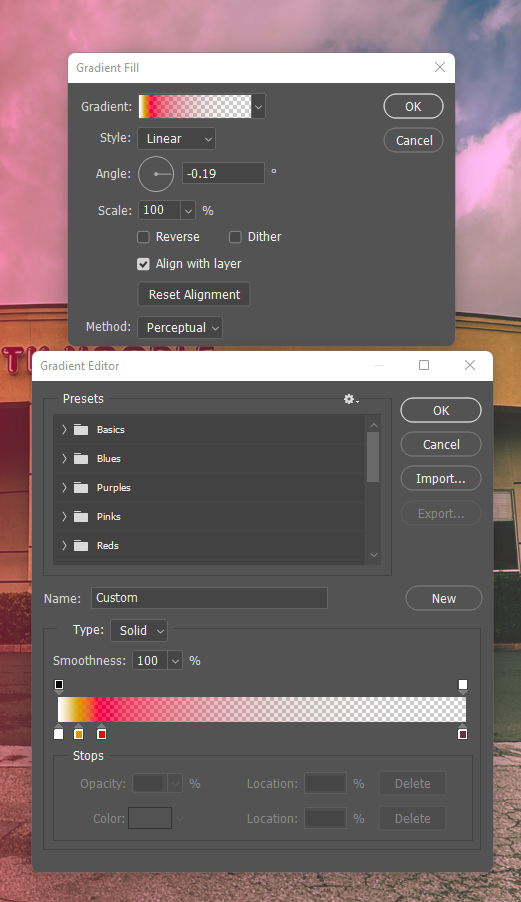This screenshot has height=902, width=521.
Task: Click the Basics folder icon
Action: [x=81, y=430]
